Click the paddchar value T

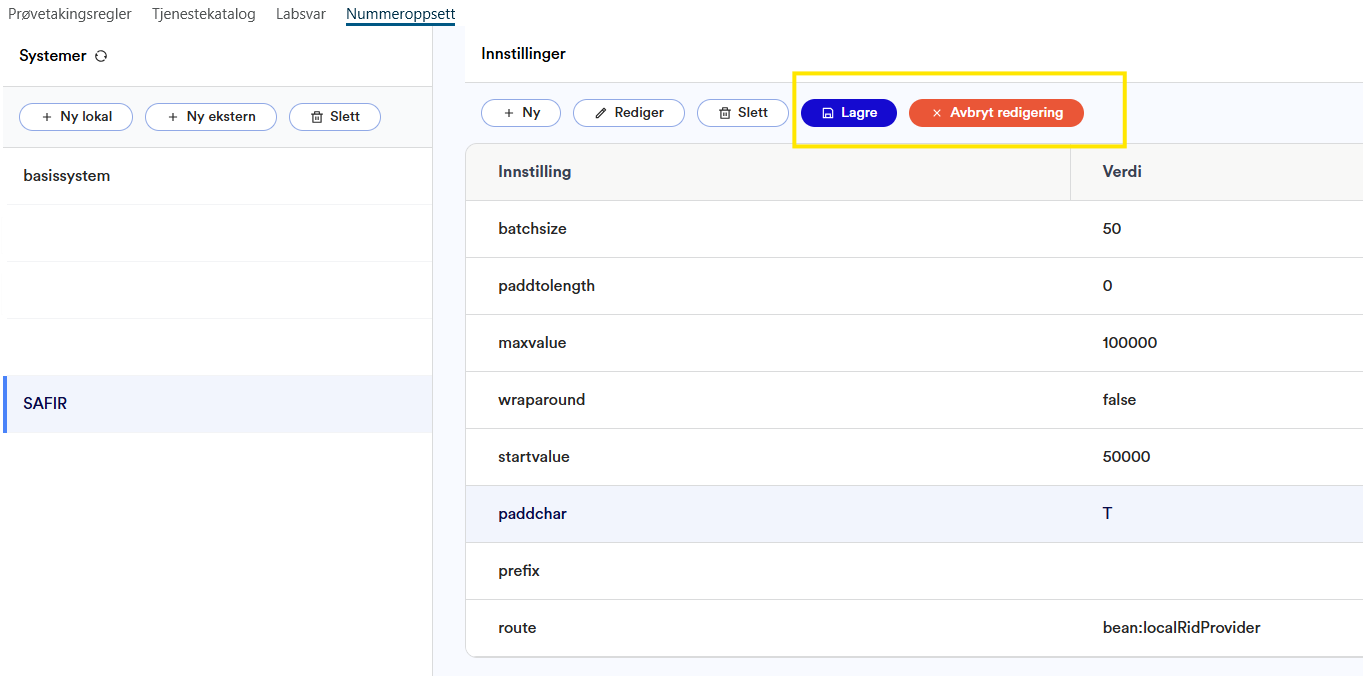(x=1107, y=514)
